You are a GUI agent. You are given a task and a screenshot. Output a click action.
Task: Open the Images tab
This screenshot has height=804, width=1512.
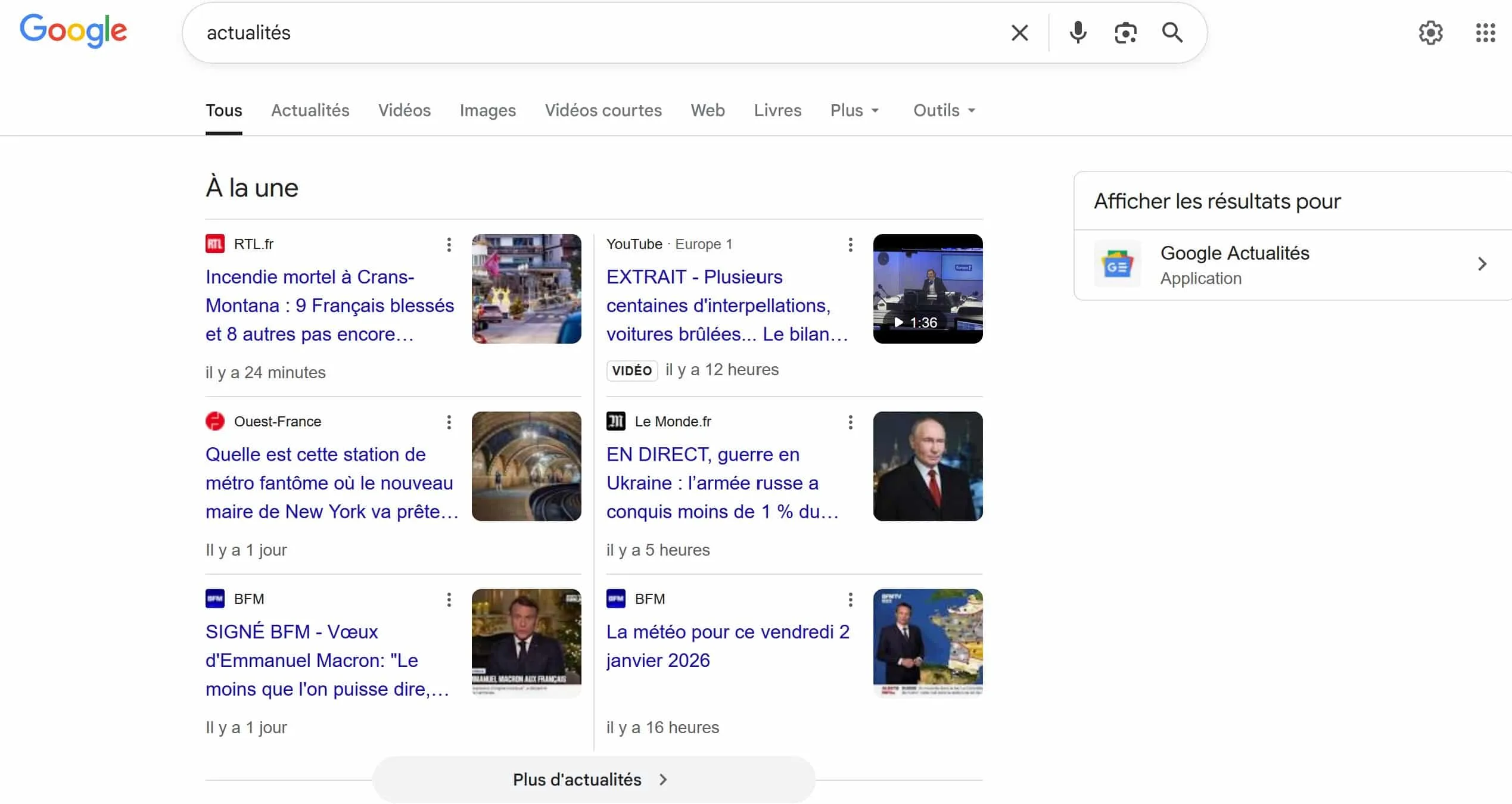click(x=488, y=111)
